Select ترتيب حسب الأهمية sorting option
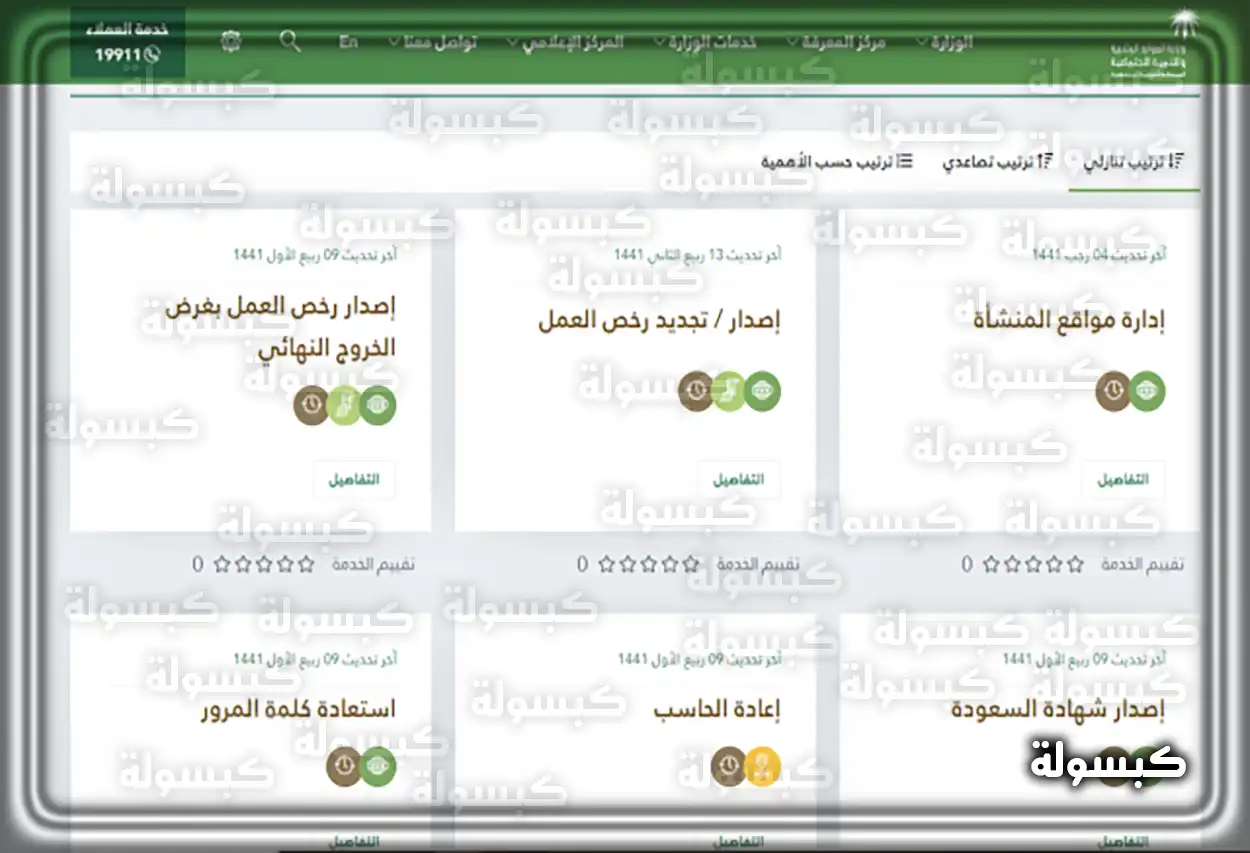The height and width of the screenshot is (853, 1250). [x=835, y=160]
